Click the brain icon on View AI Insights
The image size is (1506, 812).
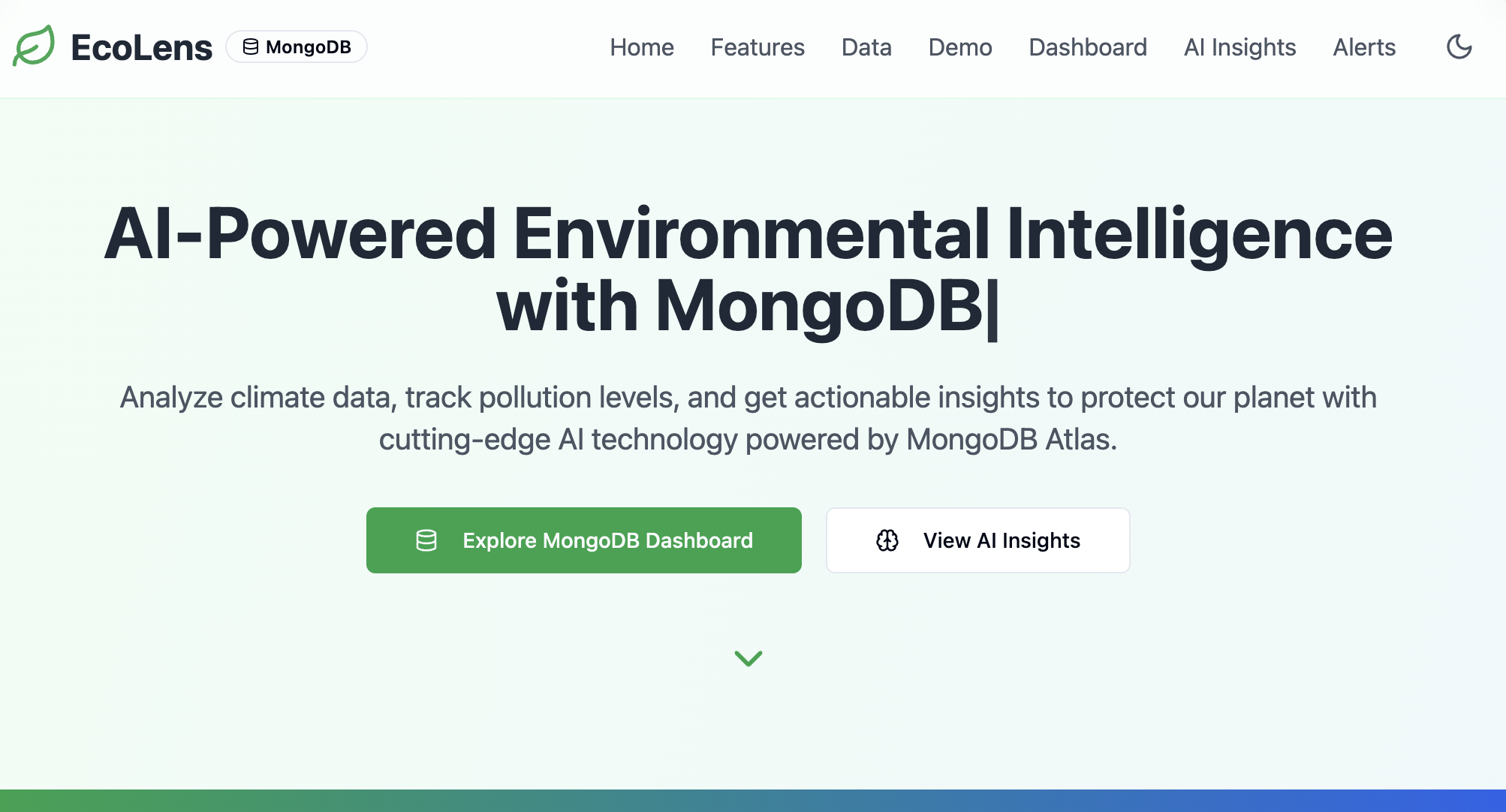tap(887, 540)
